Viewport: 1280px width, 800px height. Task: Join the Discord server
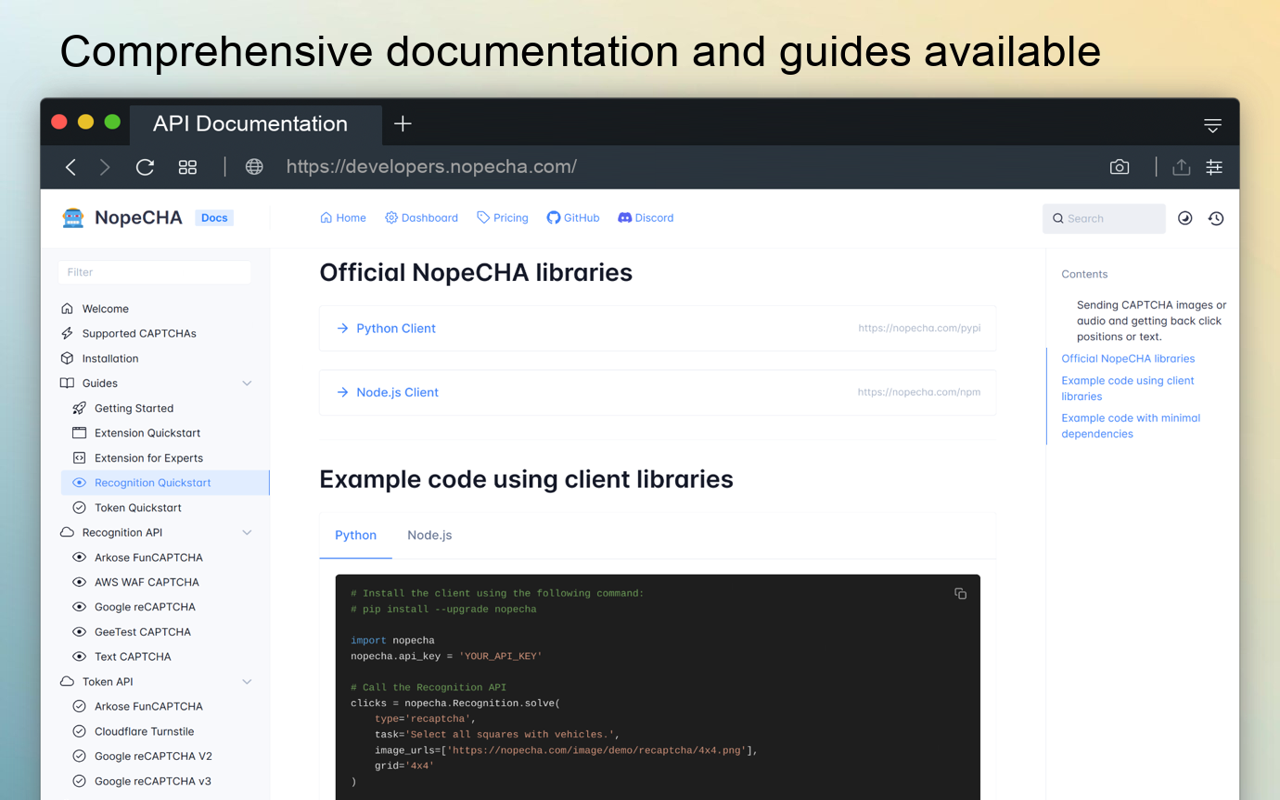pyautogui.click(x=645, y=217)
